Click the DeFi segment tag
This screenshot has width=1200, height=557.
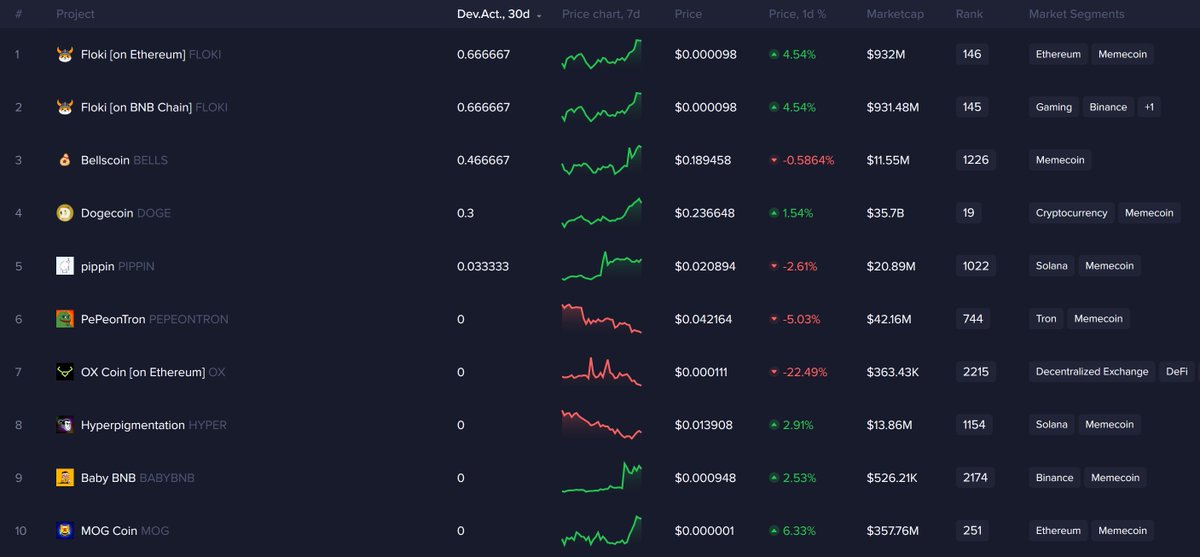[x=1177, y=372]
